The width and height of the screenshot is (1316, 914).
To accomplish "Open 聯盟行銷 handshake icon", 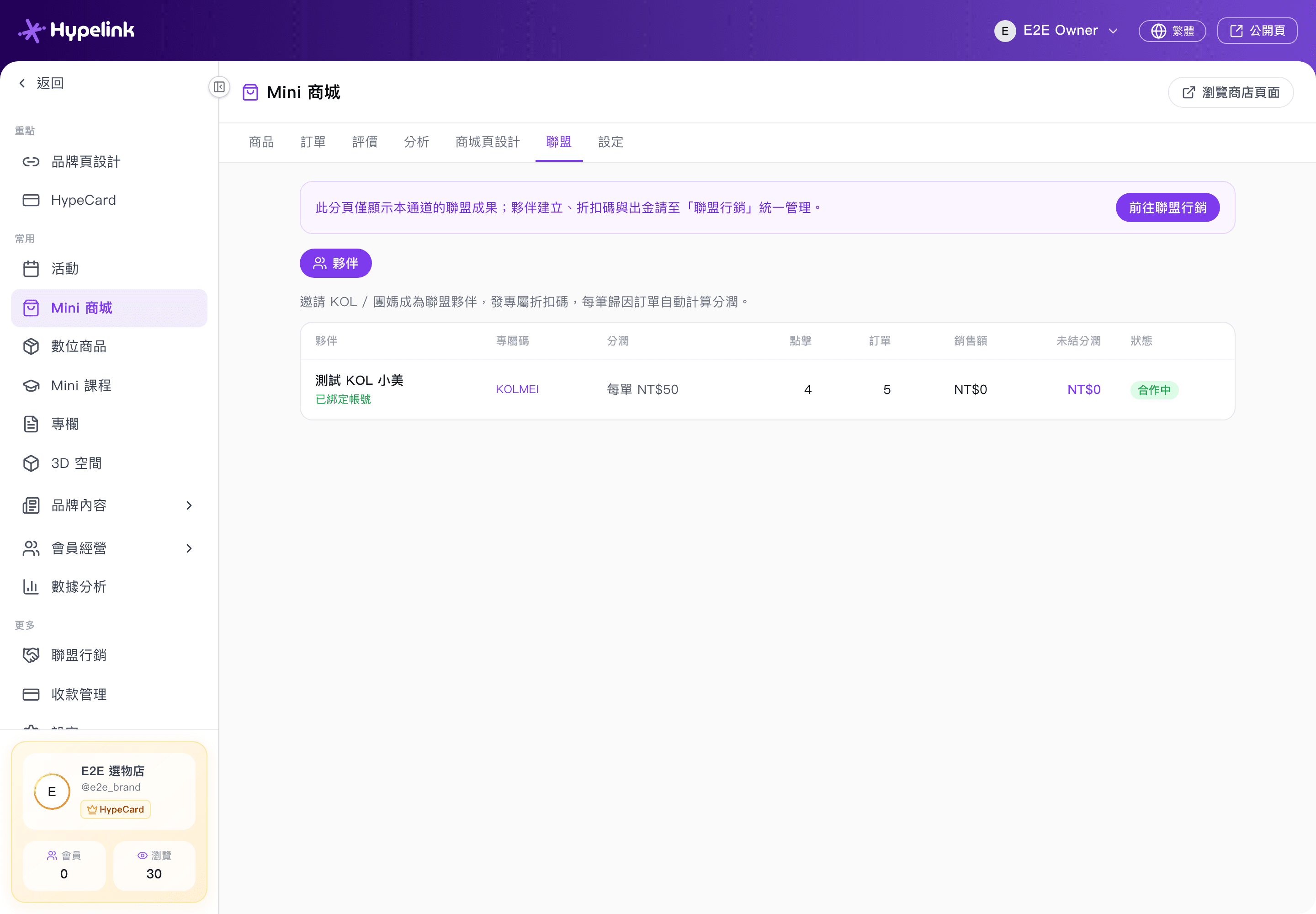I will coord(31,655).
